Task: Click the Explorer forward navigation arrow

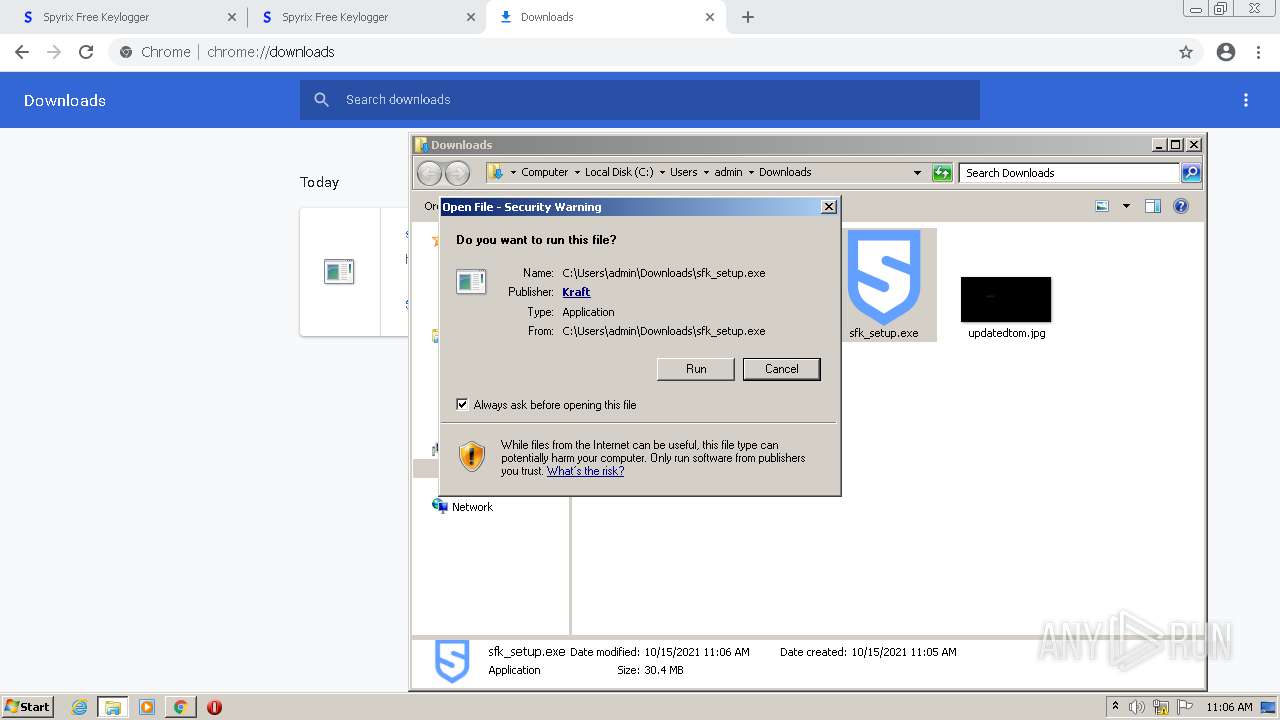Action: (x=457, y=173)
